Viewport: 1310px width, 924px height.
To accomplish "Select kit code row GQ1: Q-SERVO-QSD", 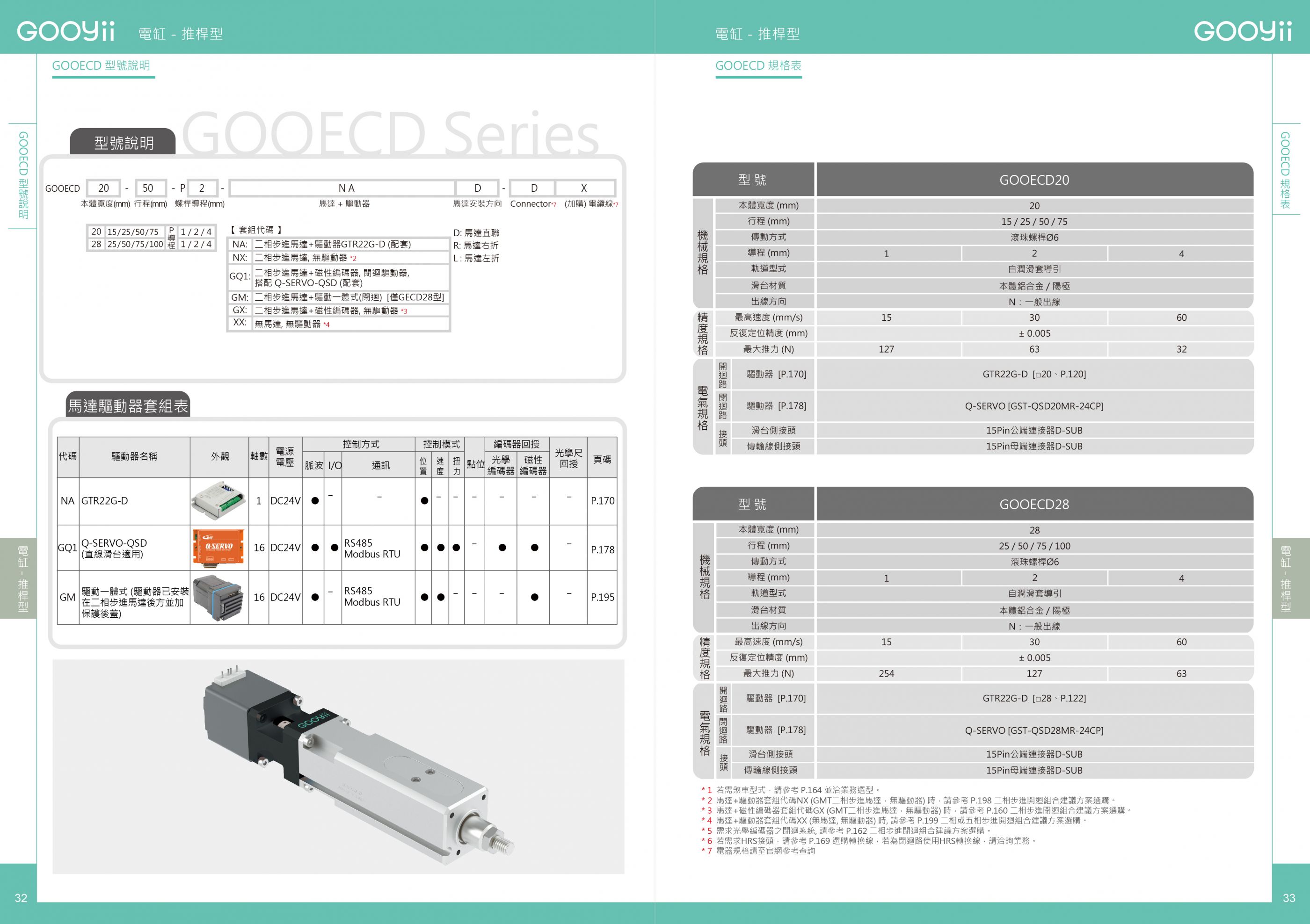I will [x=339, y=277].
